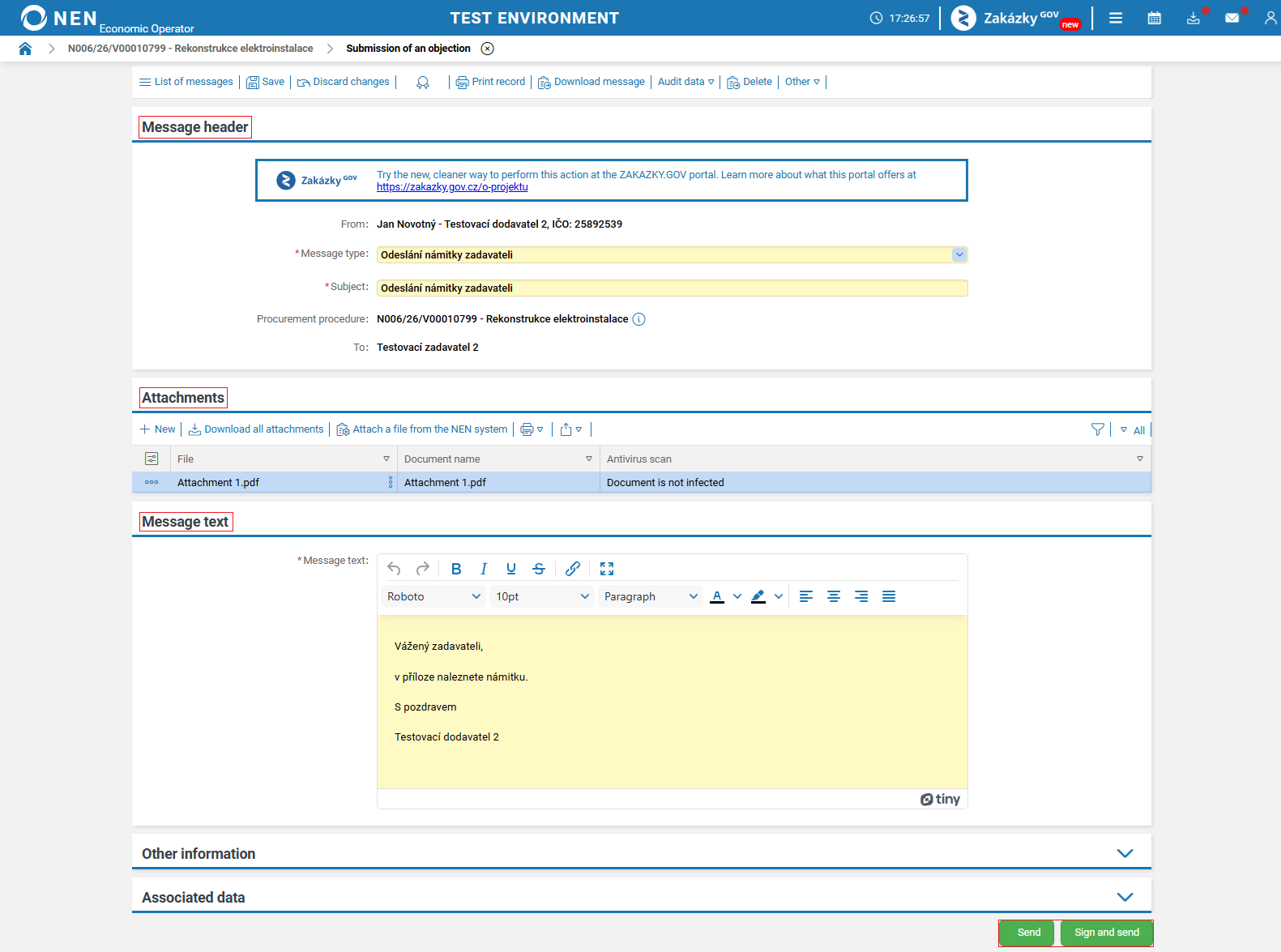
Task: Open the user profile icon
Action: [x=1270, y=18]
